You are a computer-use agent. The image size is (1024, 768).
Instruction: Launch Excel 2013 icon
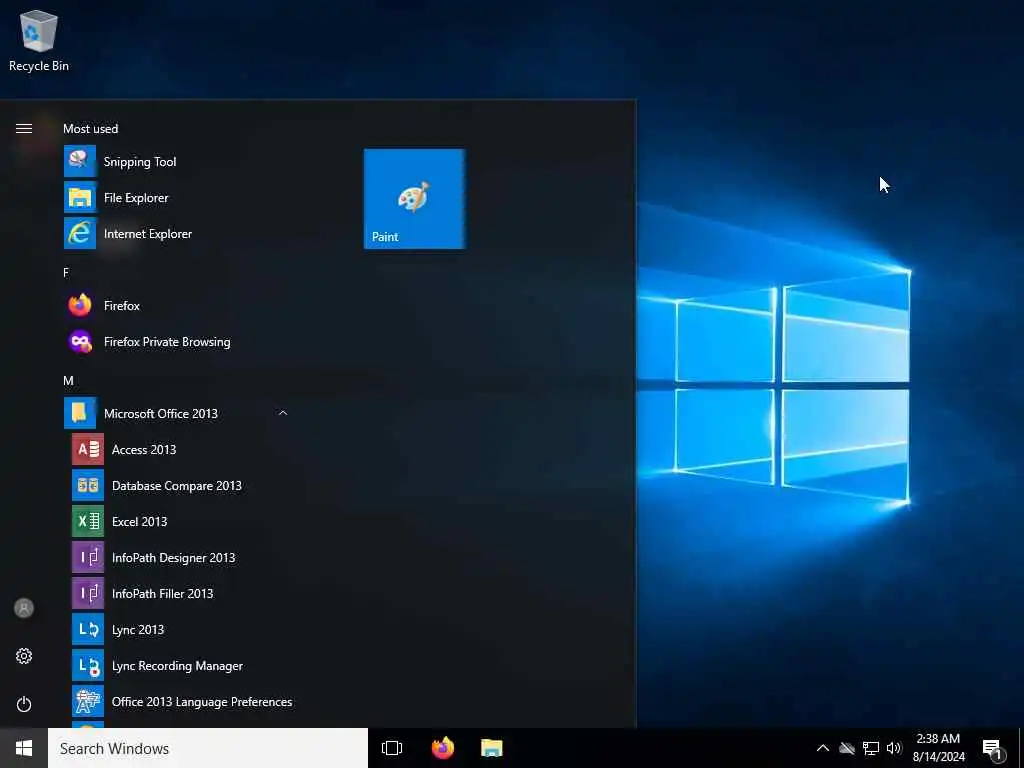88,521
